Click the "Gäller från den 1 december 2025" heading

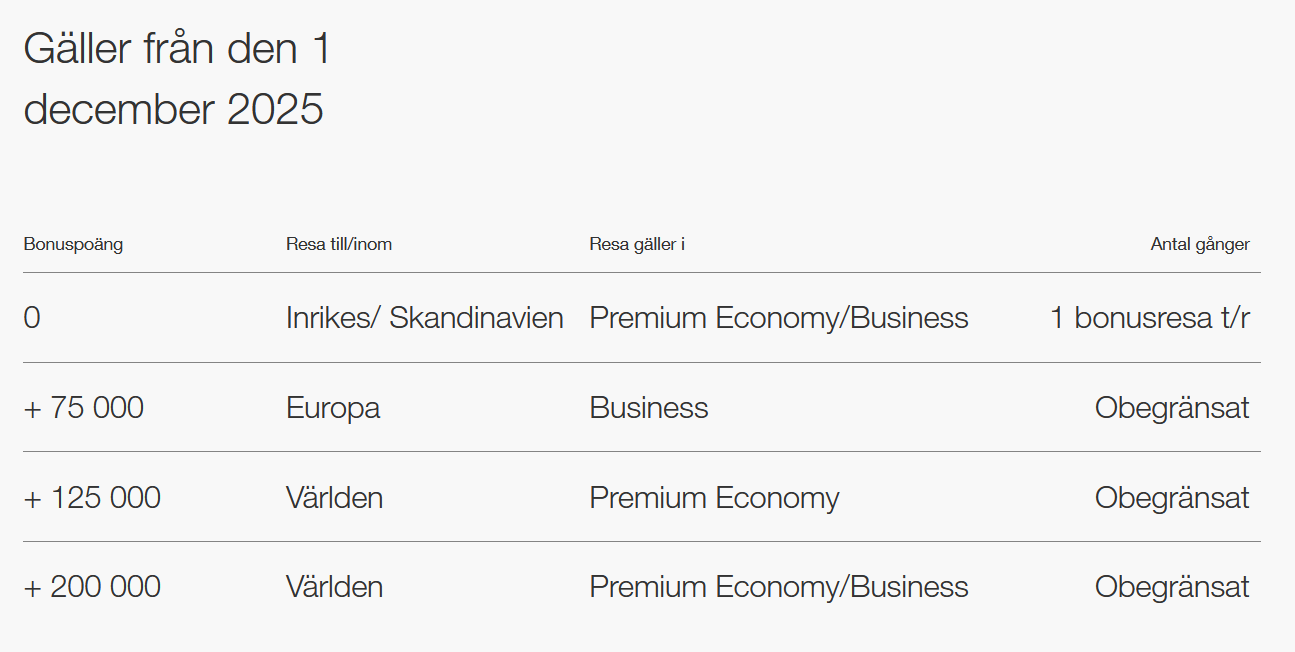176,79
